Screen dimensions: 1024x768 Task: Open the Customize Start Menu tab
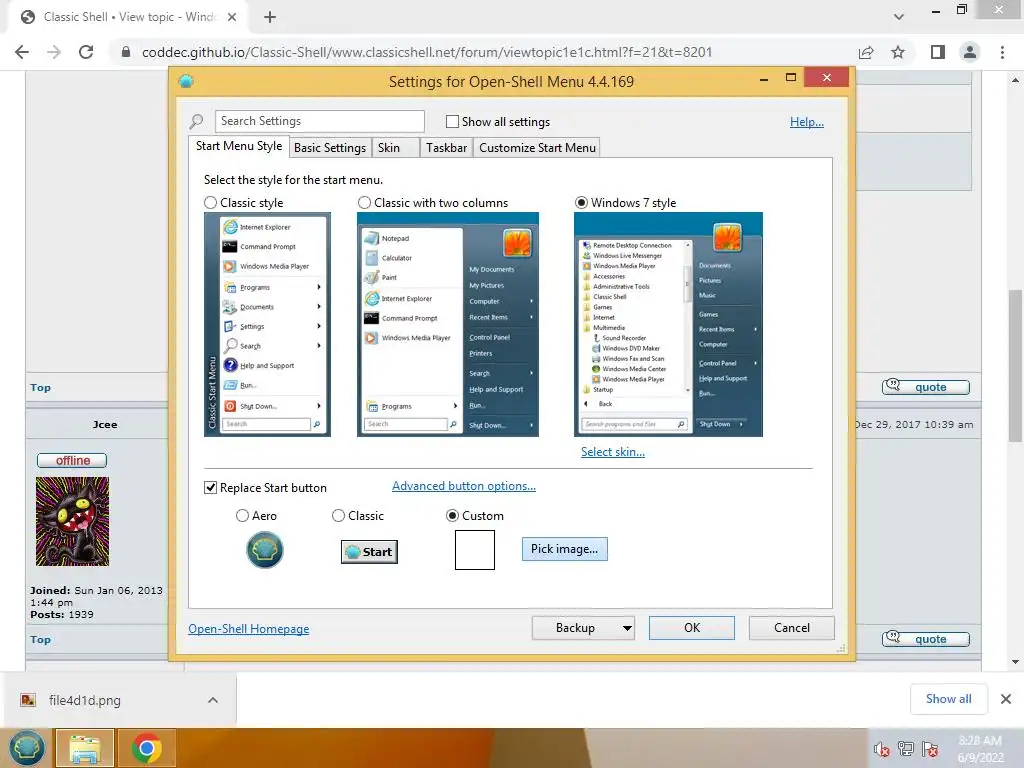point(537,148)
